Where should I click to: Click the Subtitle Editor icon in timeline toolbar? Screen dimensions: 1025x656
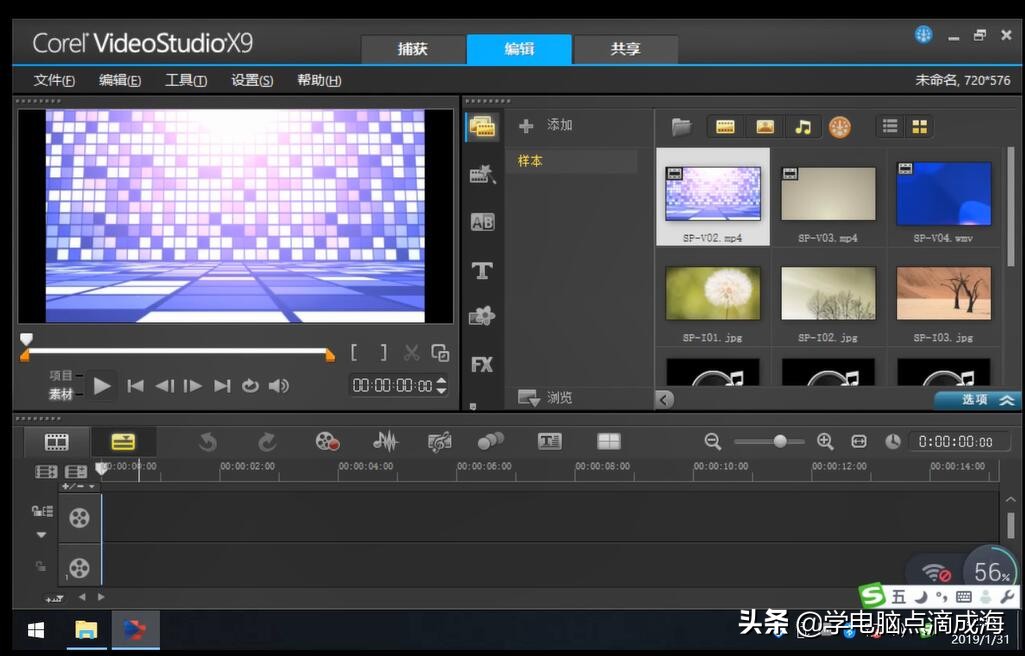tap(549, 441)
